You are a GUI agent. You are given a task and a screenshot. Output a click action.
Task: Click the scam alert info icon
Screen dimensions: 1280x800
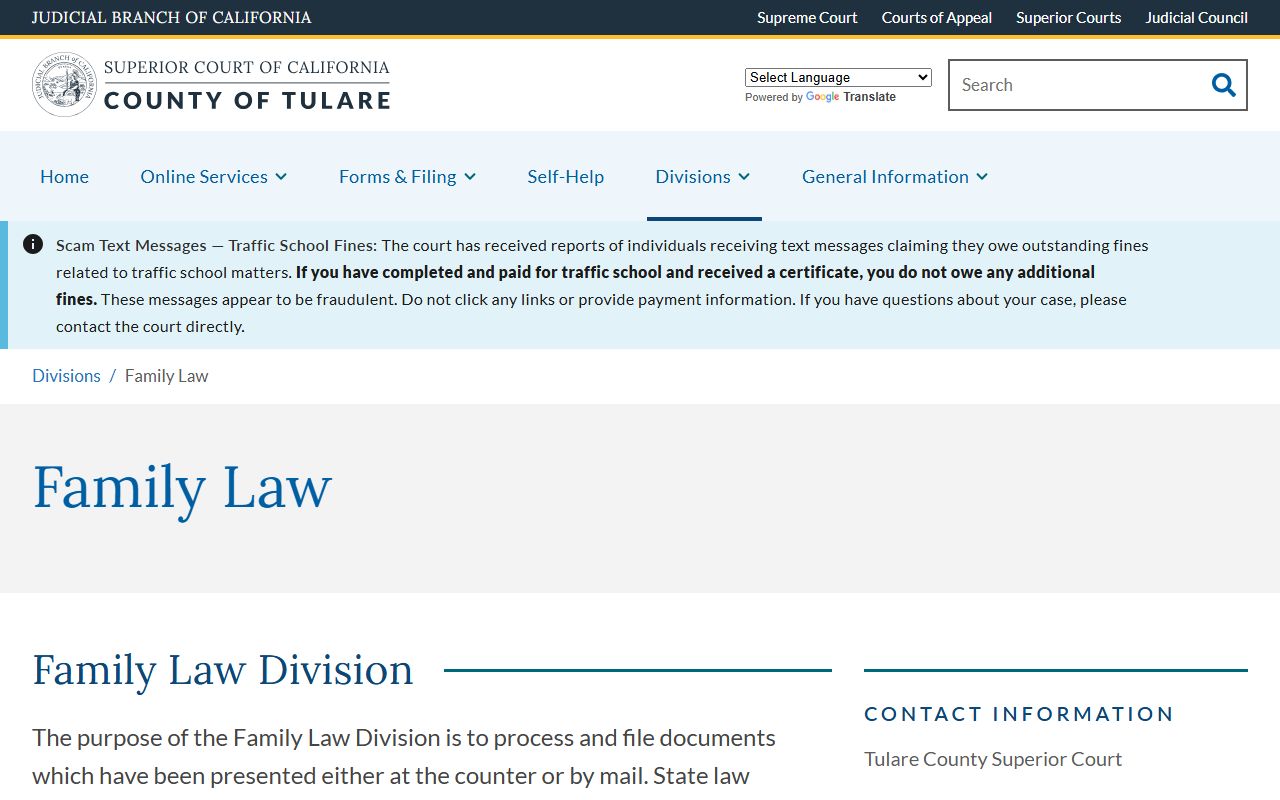click(33, 244)
